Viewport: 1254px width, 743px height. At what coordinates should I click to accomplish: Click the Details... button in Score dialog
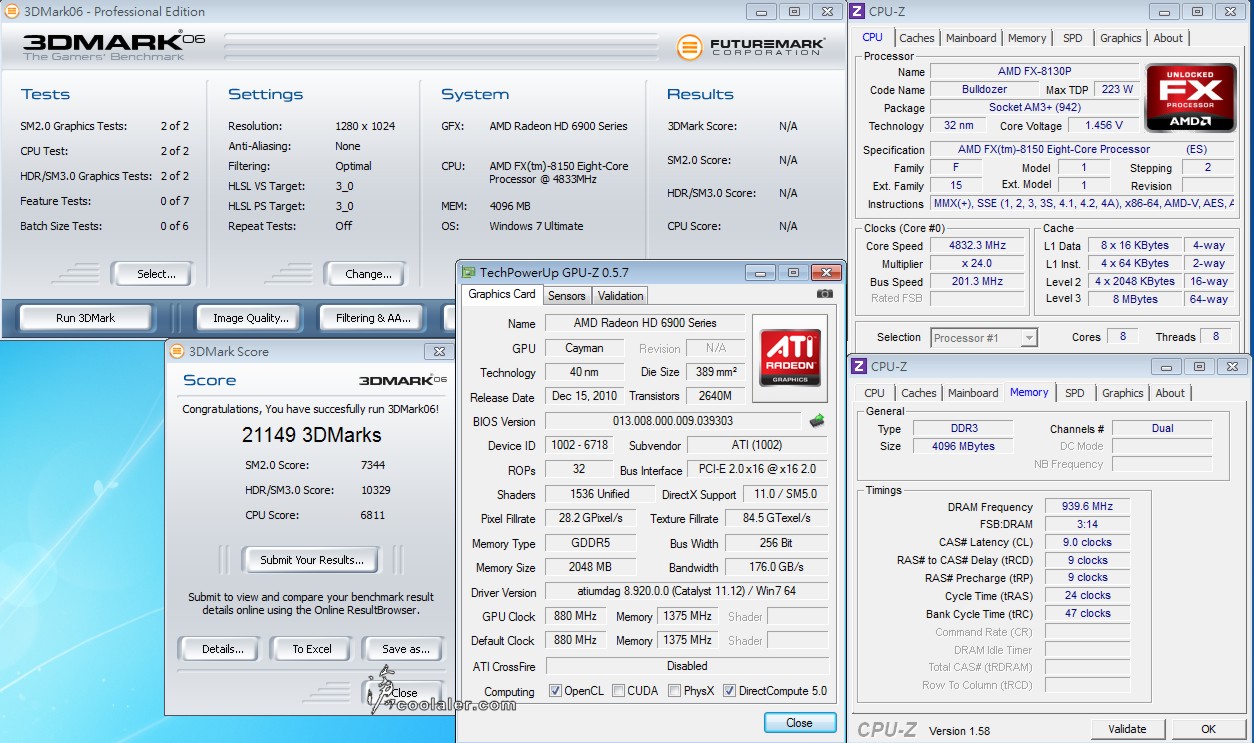click(222, 649)
